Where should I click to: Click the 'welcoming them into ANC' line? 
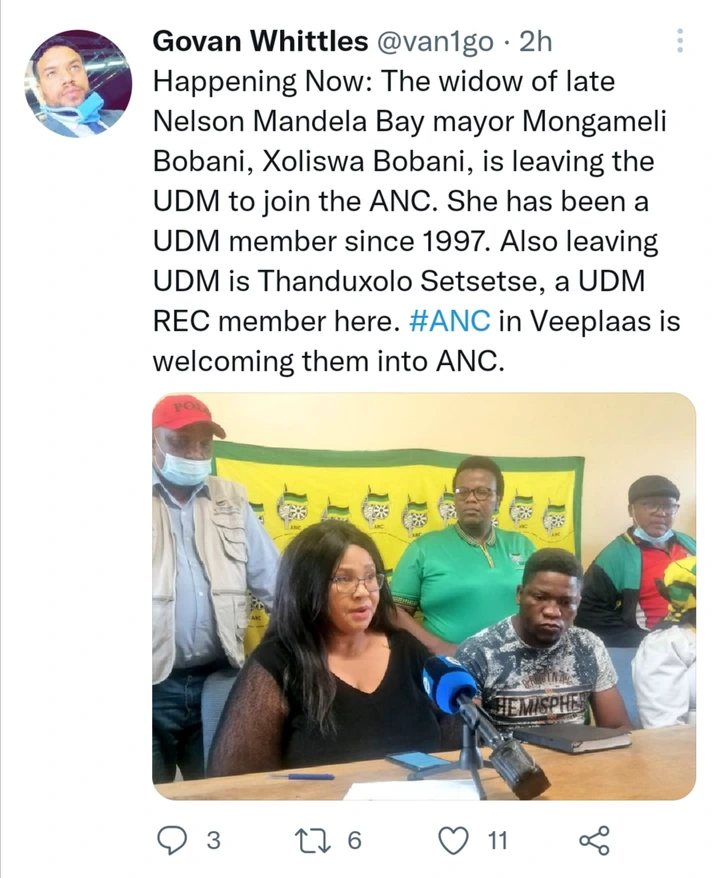point(329,361)
